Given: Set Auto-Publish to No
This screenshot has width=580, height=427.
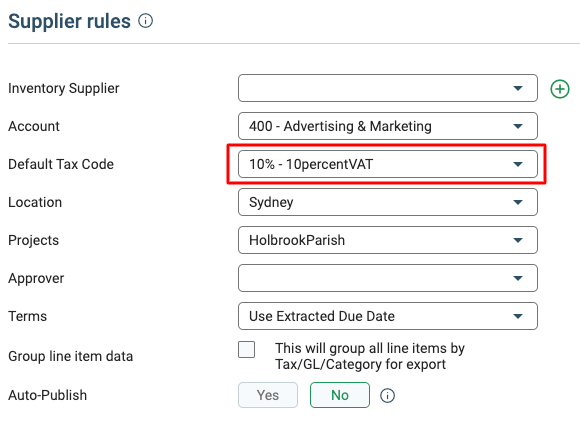Looking at the screenshot, I should pyautogui.click(x=340, y=395).
